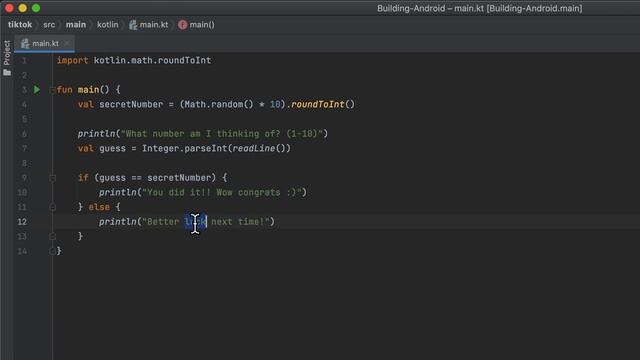Image resolution: width=640 pixels, height=360 pixels.
Task: Click the word secretNumber on line 4
Action: 131,104
